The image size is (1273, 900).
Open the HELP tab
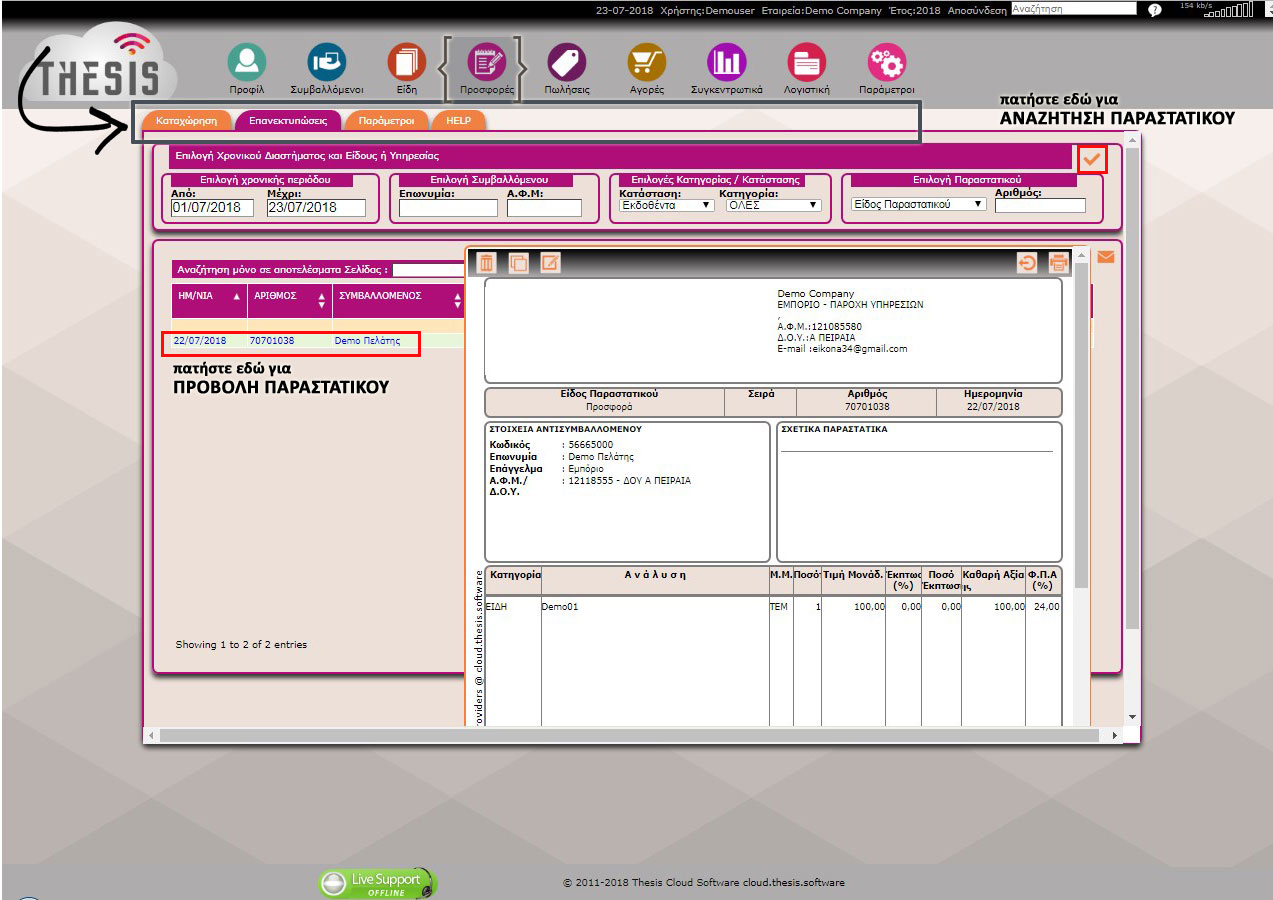click(x=459, y=121)
